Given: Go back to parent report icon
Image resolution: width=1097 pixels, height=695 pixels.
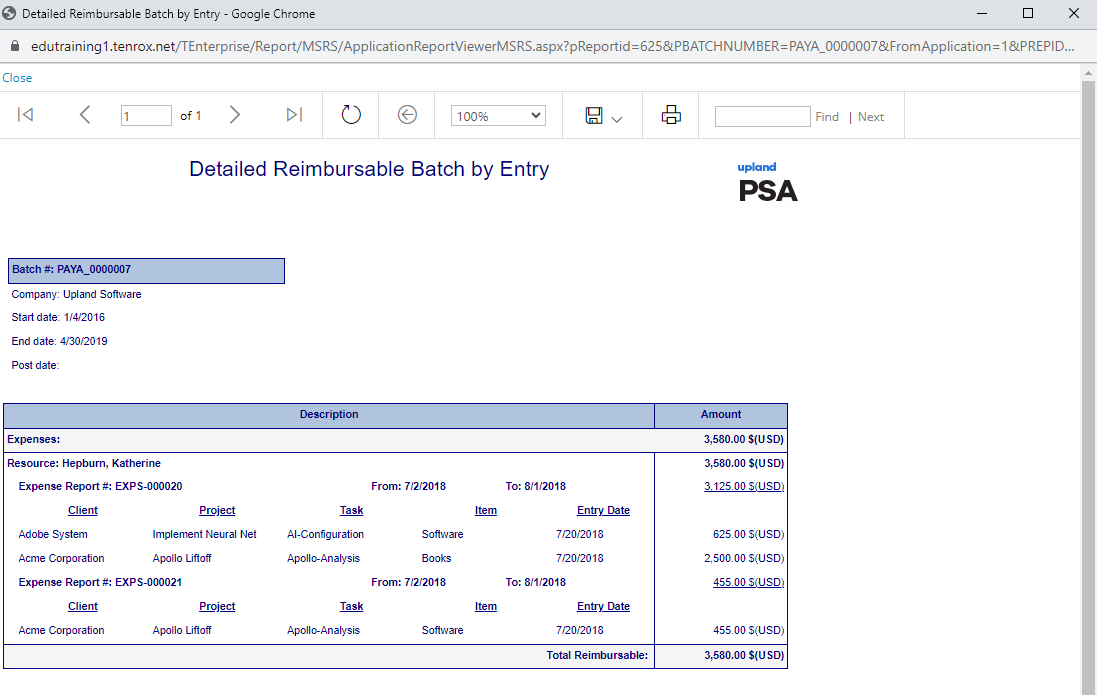Looking at the screenshot, I should click(407, 115).
